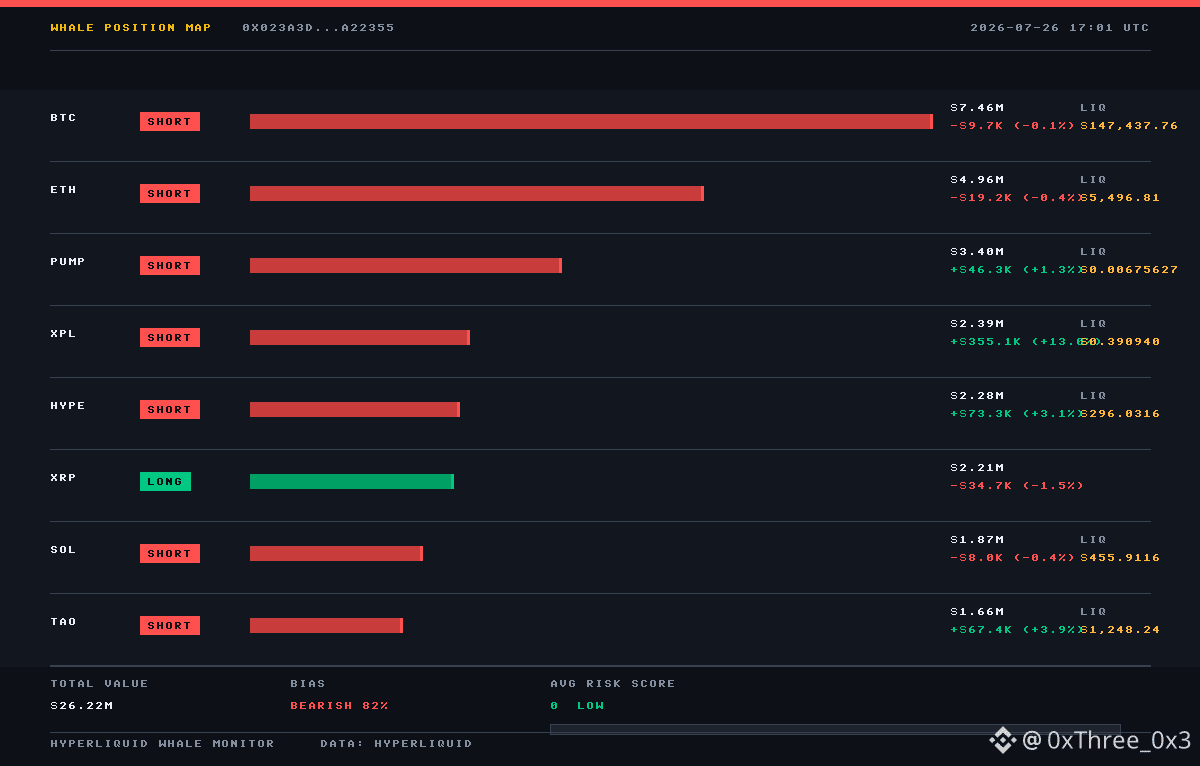Click the SHORT badge in the XPL row

(x=170, y=338)
